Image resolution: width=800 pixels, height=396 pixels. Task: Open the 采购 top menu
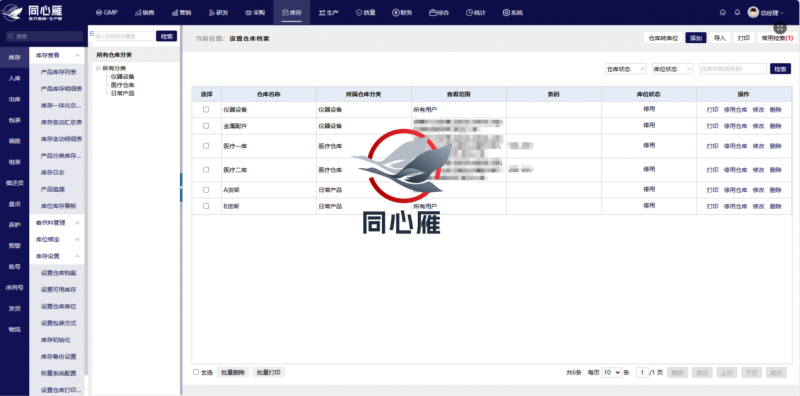click(x=255, y=12)
